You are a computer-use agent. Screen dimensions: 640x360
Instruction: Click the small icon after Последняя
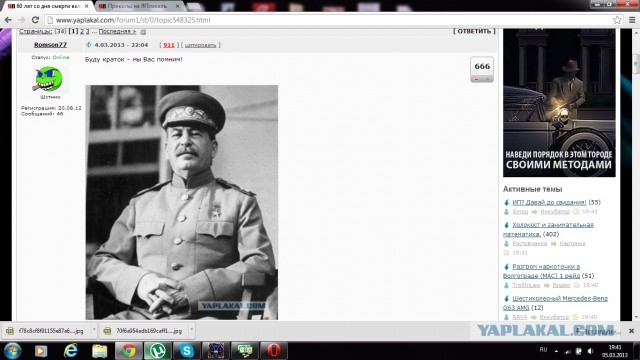(x=143, y=32)
